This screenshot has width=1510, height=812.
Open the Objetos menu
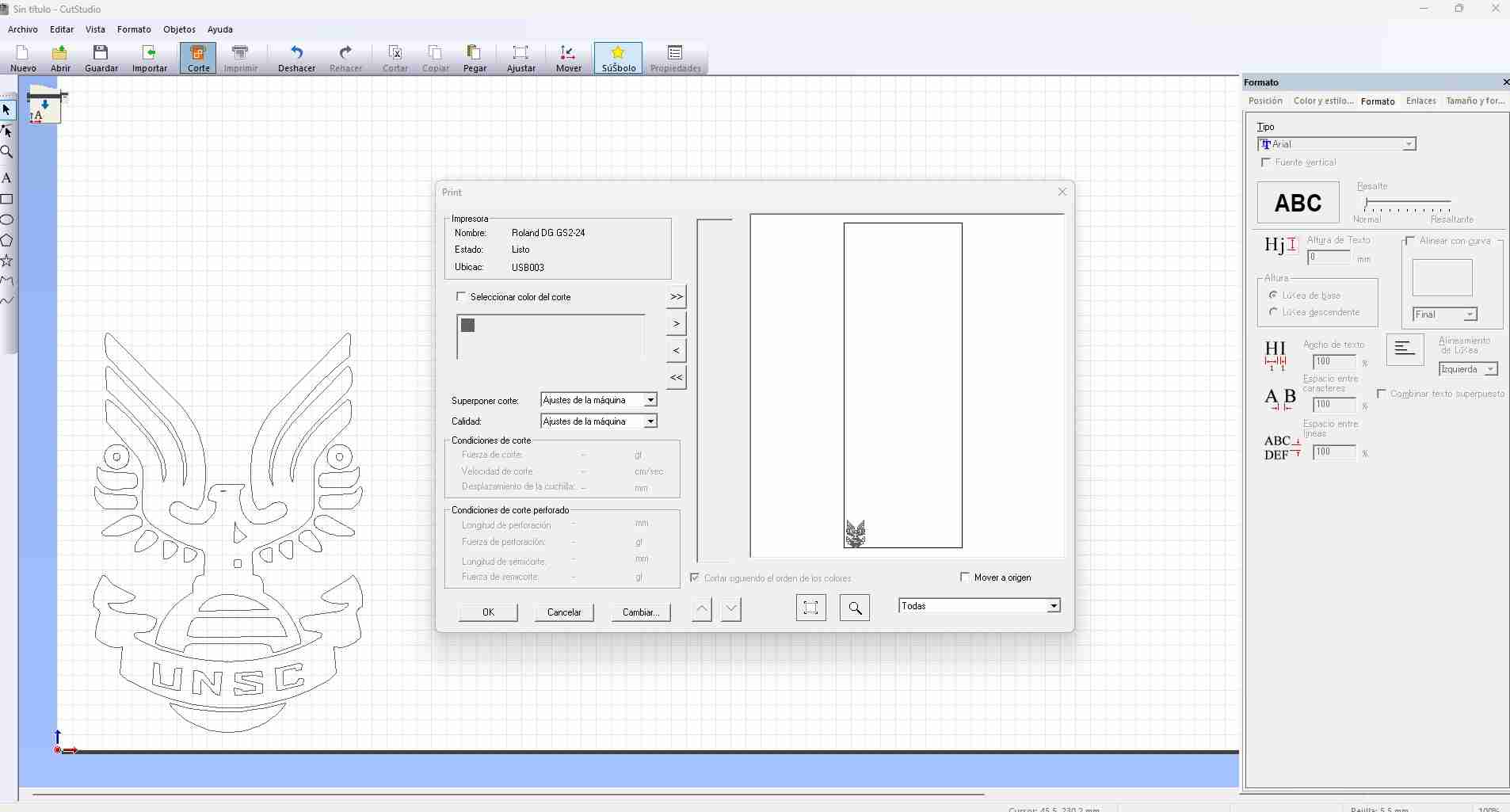[x=179, y=29]
